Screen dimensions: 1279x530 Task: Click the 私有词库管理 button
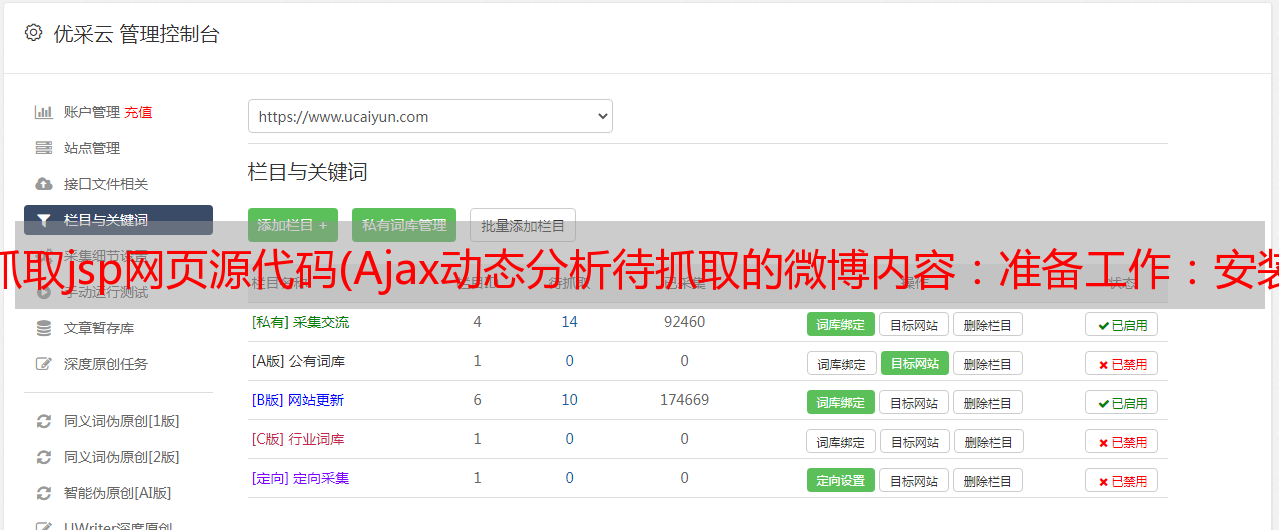[404, 225]
